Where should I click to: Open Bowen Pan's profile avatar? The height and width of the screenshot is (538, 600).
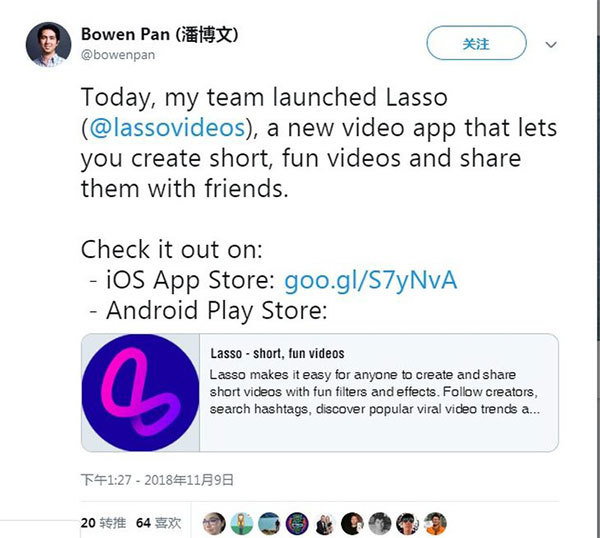point(48,44)
